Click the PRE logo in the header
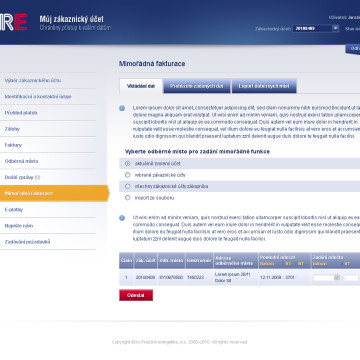 (13, 22)
